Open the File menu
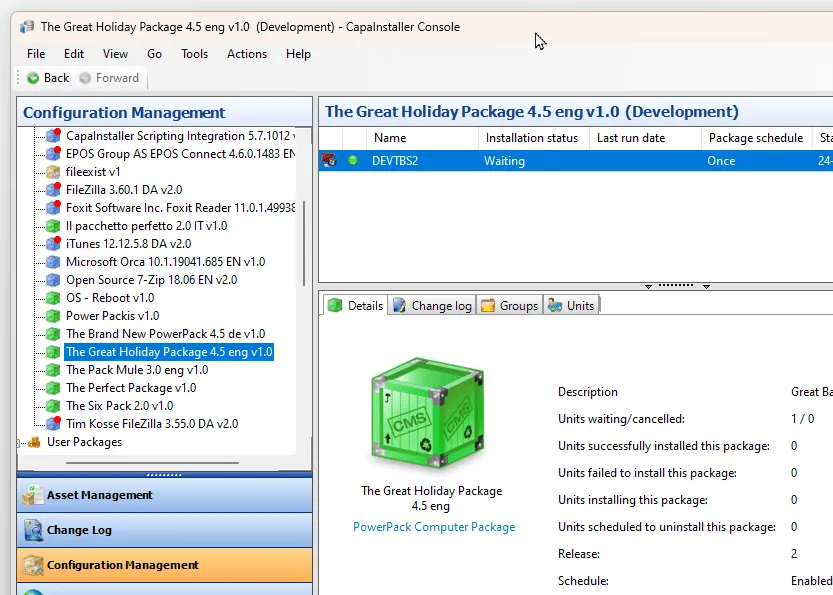This screenshot has height=595, width=833. click(36, 54)
